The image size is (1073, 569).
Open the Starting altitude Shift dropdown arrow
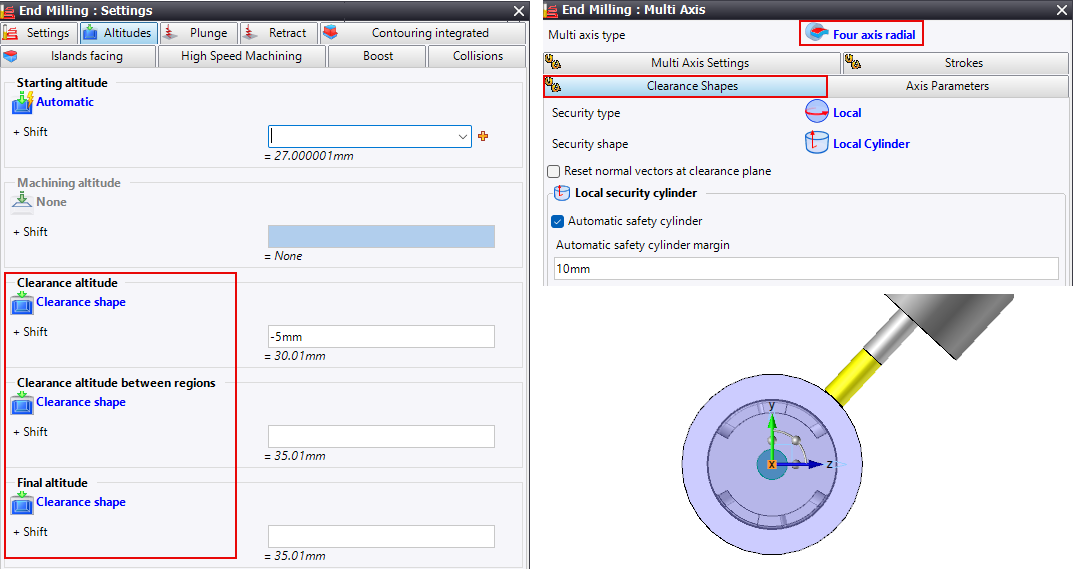pos(463,136)
